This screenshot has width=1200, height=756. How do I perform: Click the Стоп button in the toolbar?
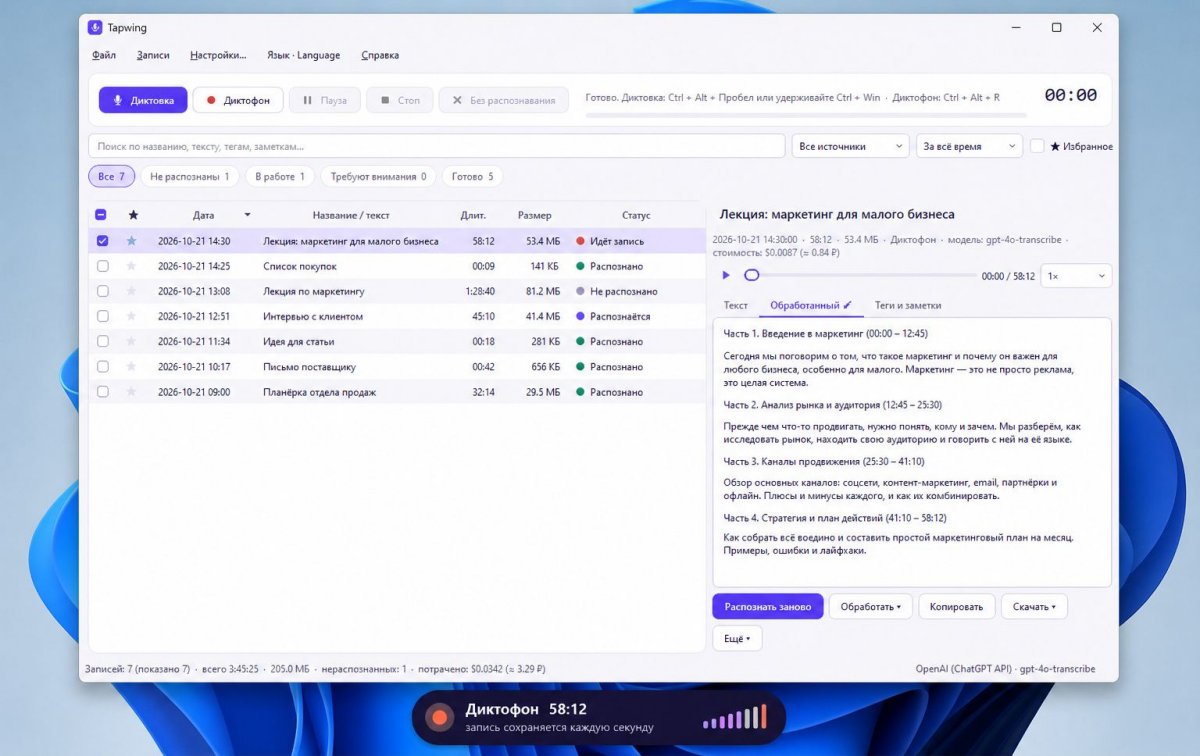click(400, 100)
